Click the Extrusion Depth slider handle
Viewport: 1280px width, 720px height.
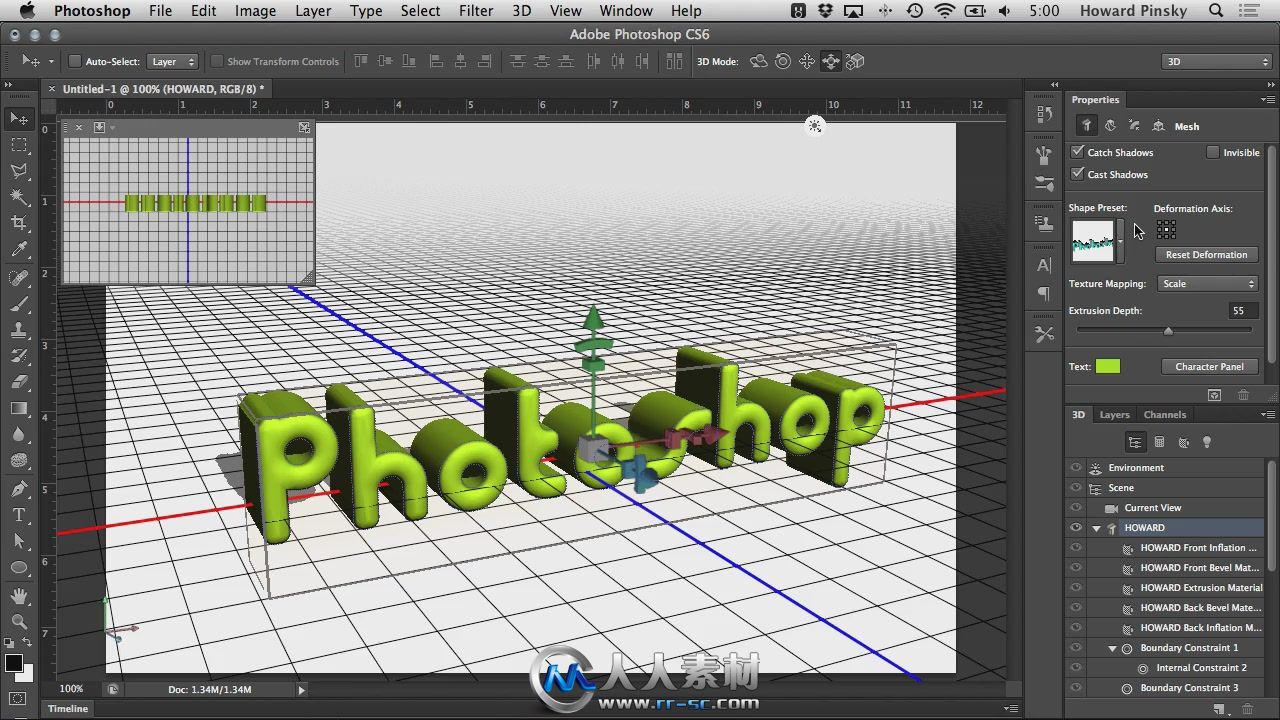coord(1167,330)
